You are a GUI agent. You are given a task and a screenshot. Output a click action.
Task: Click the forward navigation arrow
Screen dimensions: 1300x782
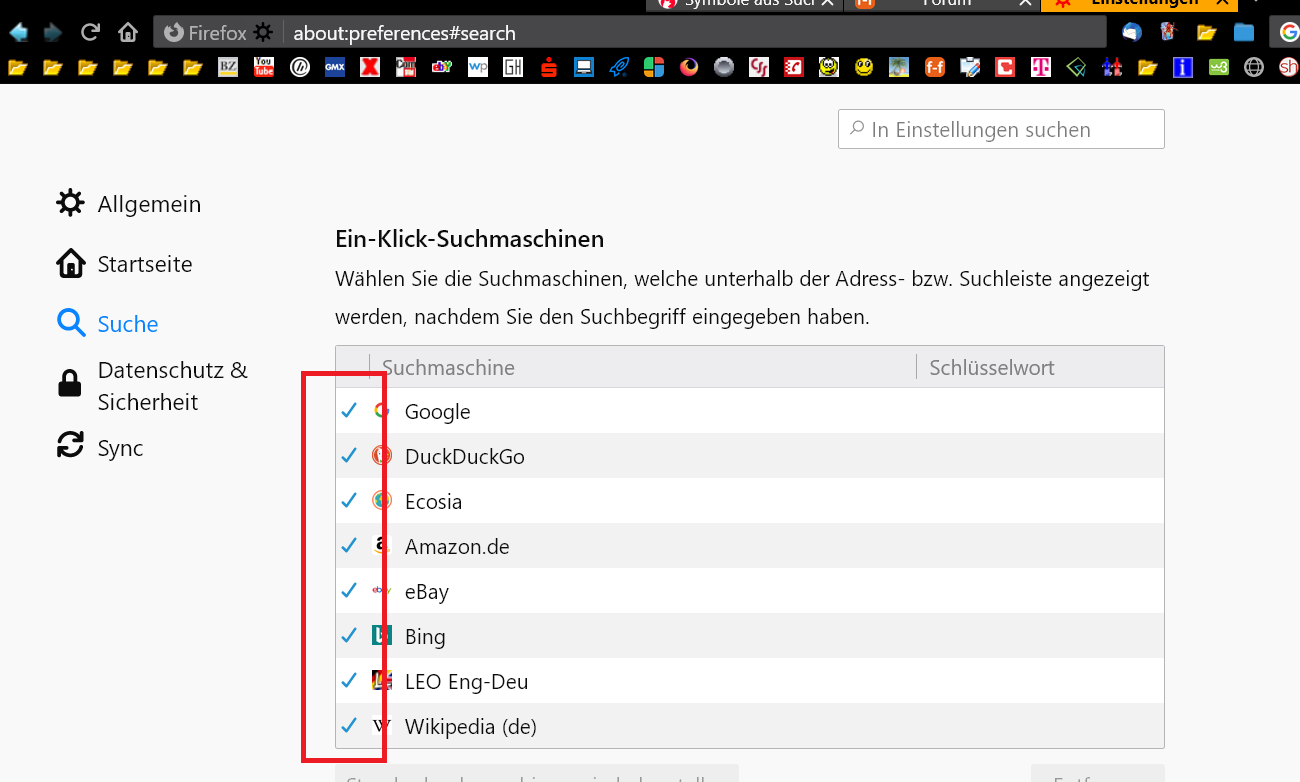[x=53, y=33]
